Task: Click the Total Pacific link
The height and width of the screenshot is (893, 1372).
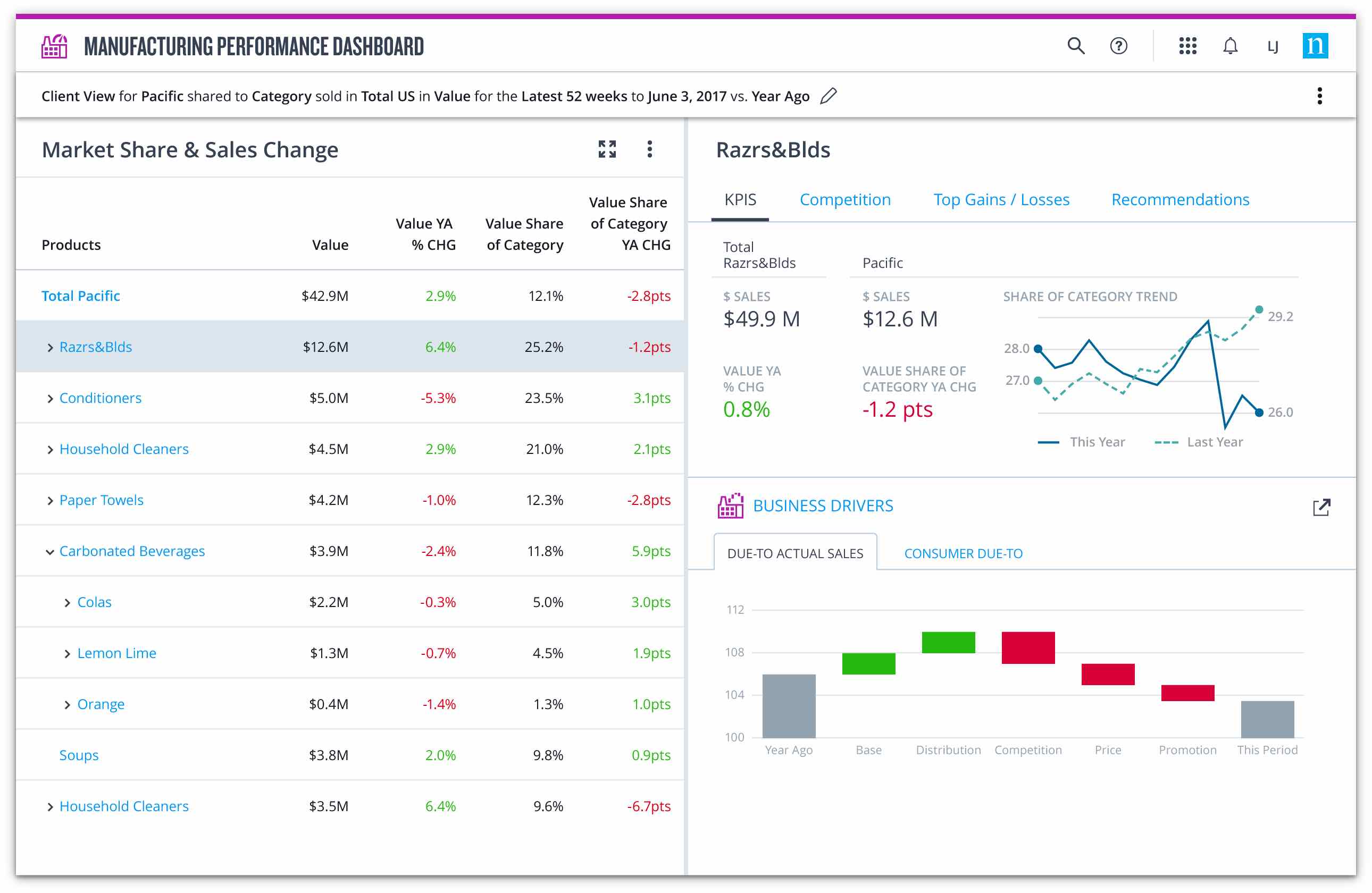Action: coord(81,296)
